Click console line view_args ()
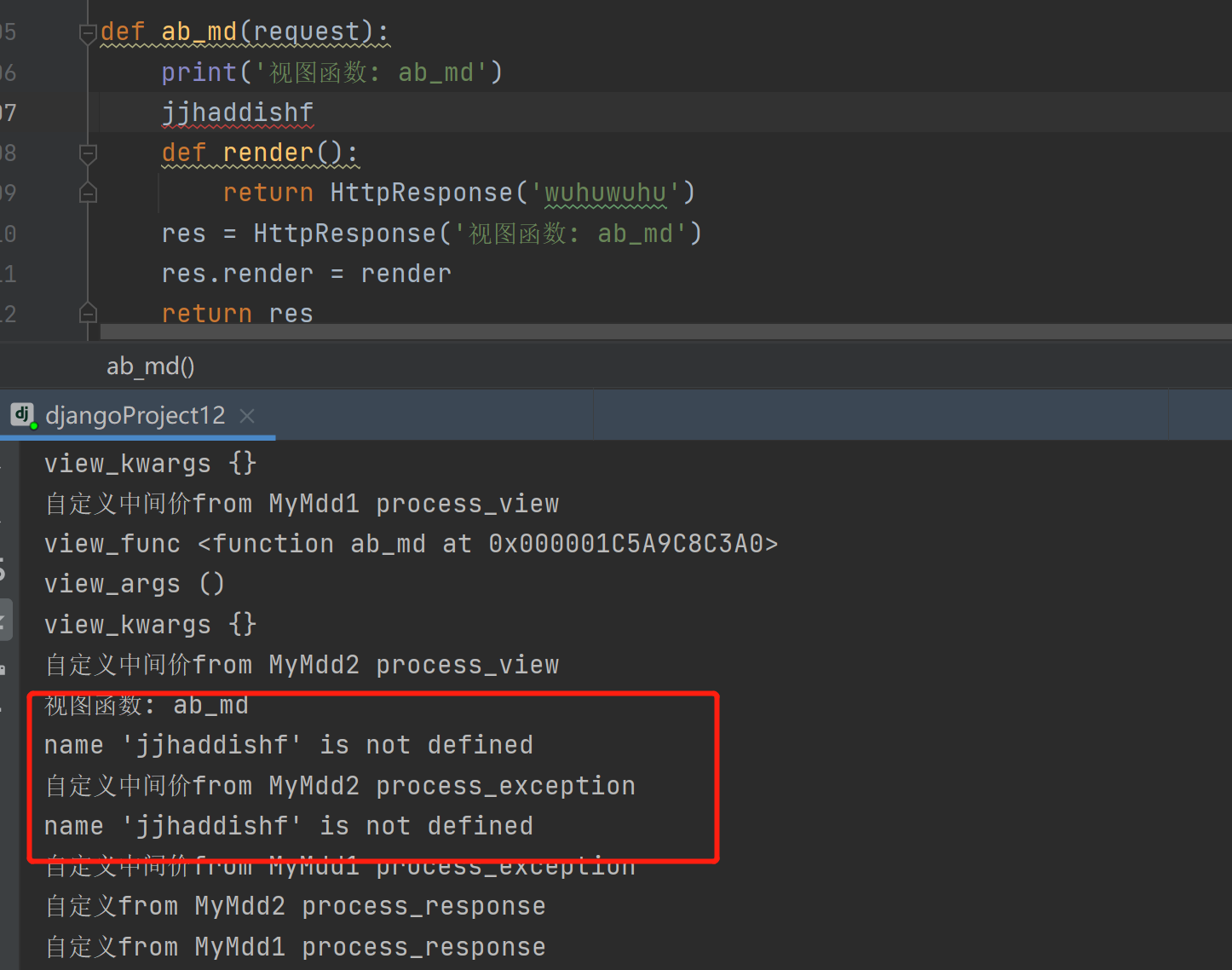The width and height of the screenshot is (1232, 970). tap(135, 584)
